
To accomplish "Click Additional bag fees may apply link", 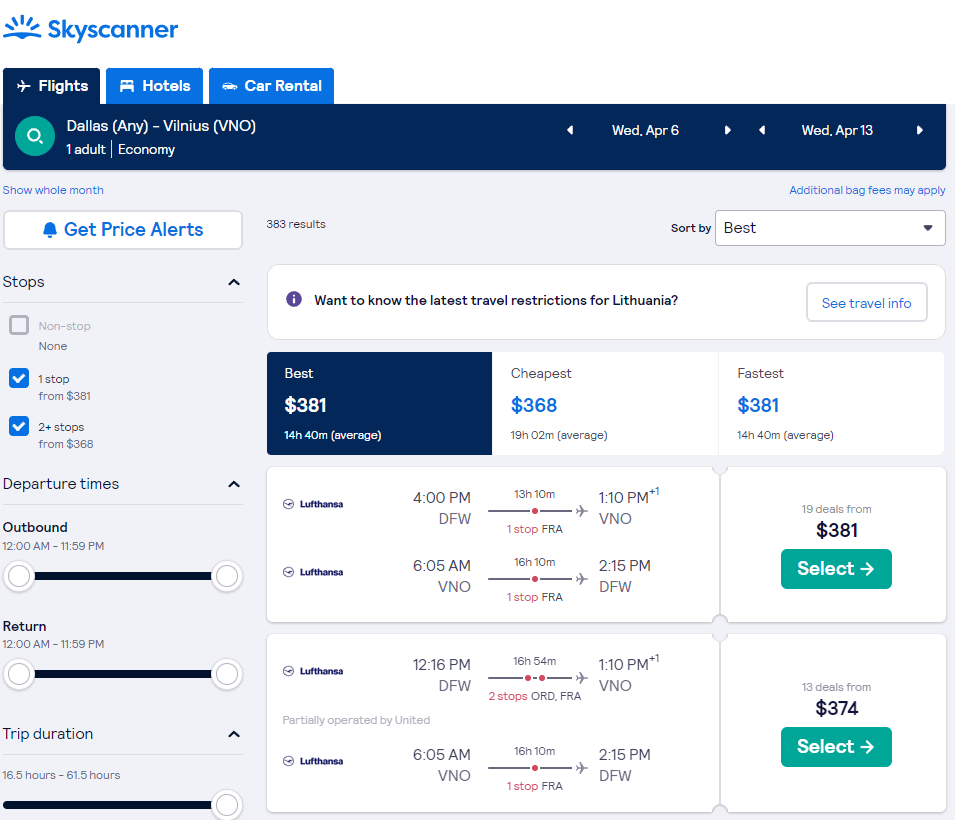I will coord(867,190).
